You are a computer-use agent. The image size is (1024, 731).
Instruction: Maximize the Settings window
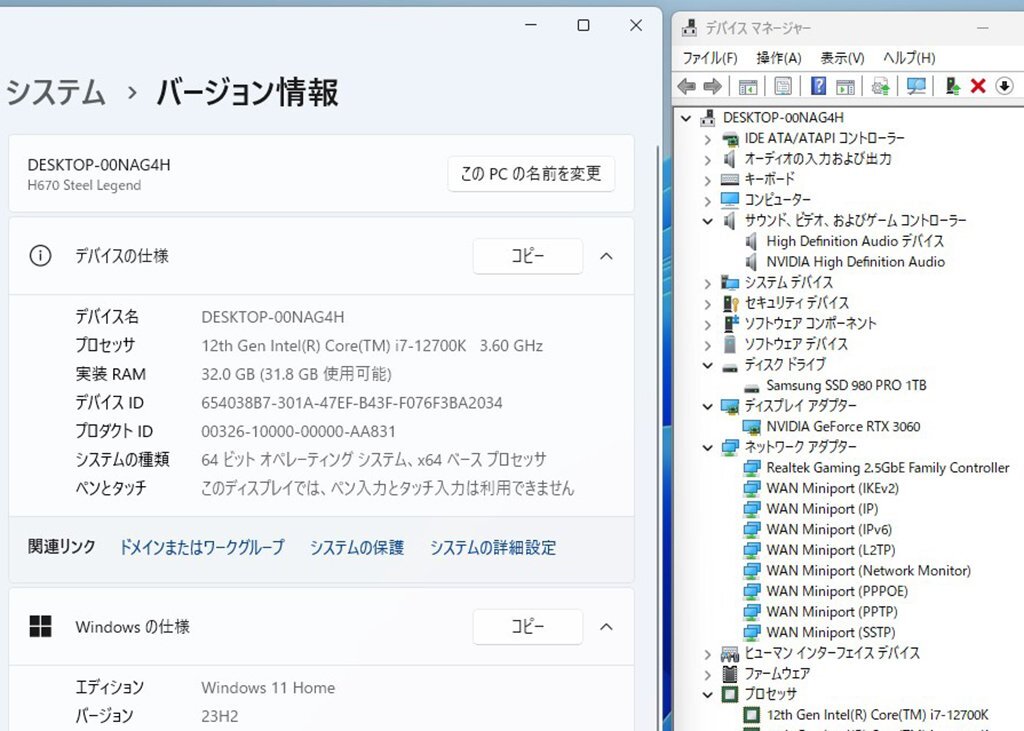(x=583, y=25)
